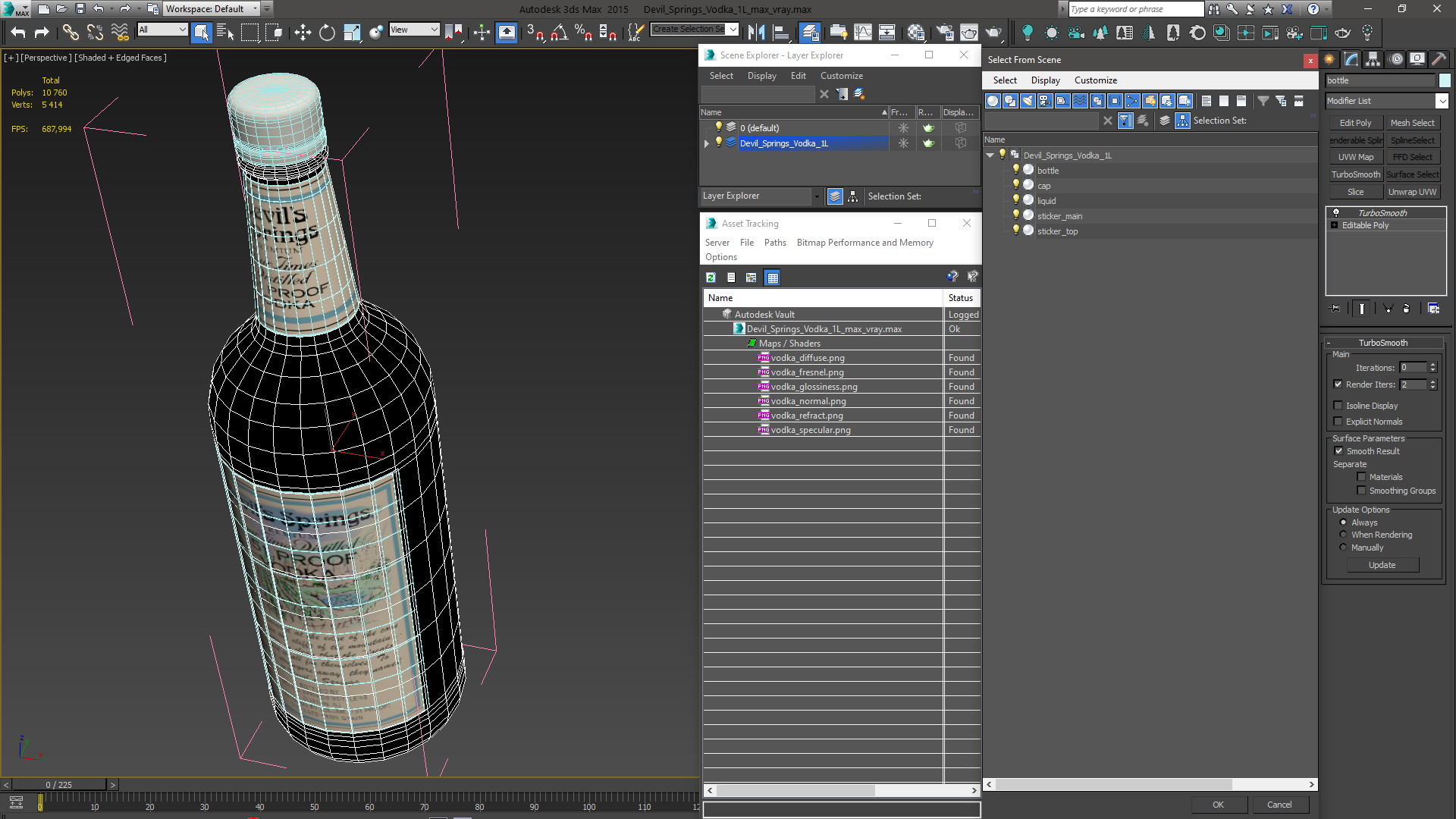Switch to Create command panel tab
Screen dimensions: 1456x819
point(1329,59)
